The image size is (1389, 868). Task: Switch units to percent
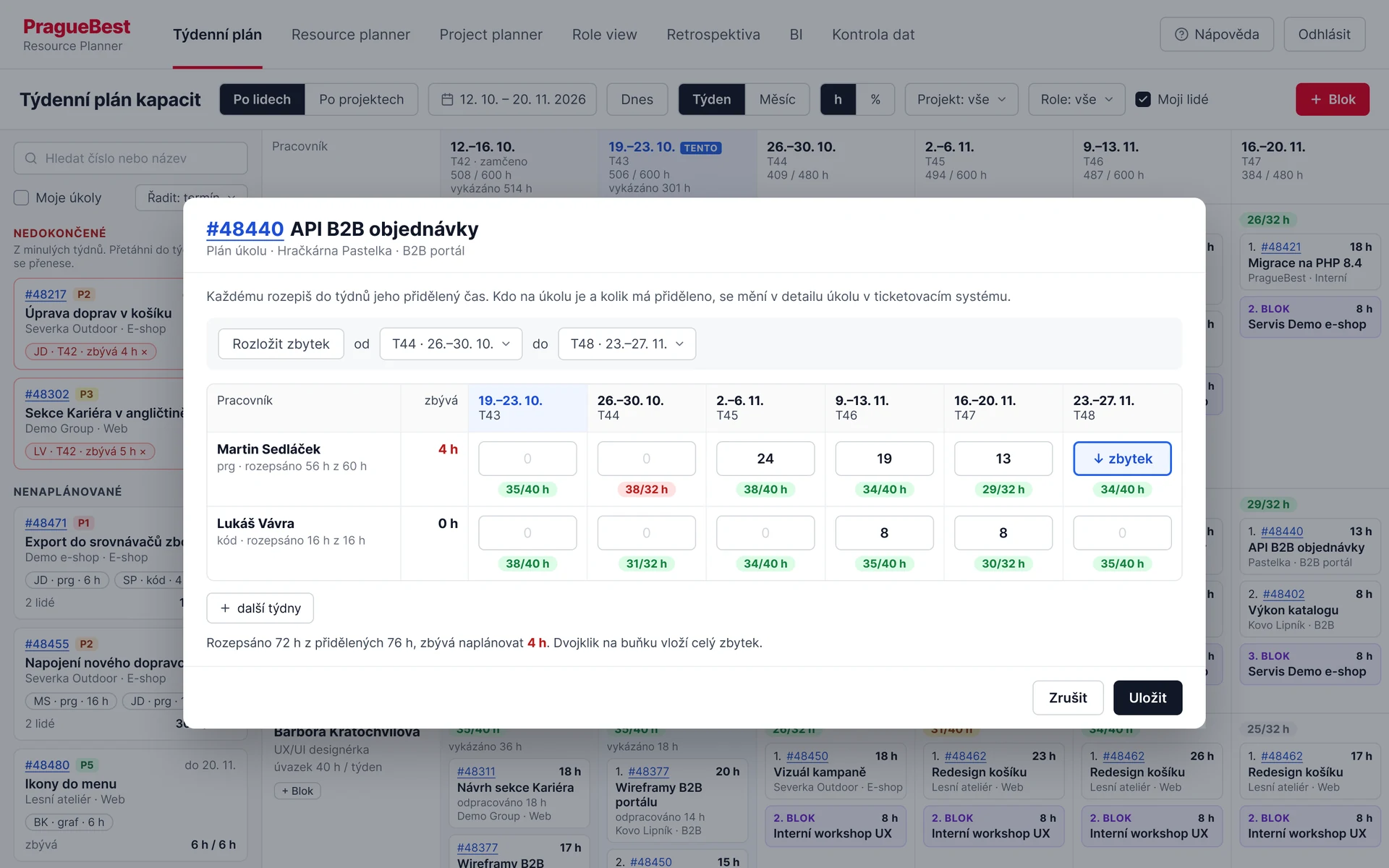point(875,99)
